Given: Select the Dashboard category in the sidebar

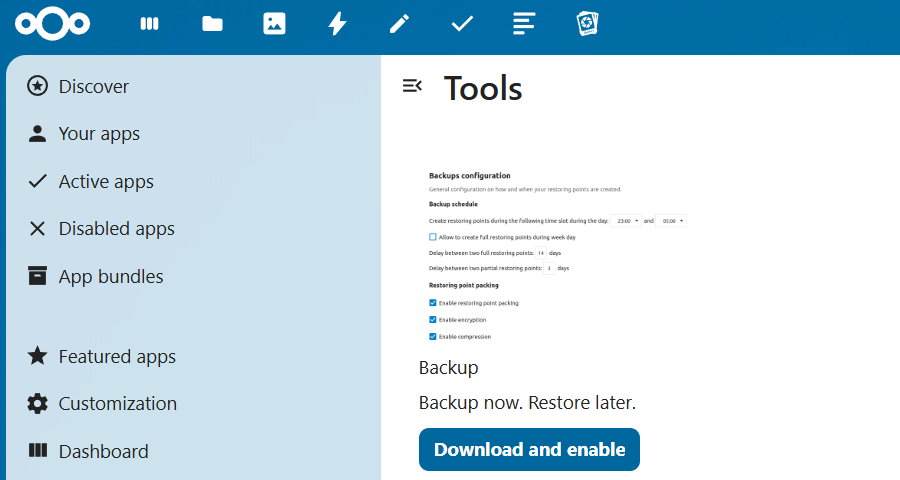Looking at the screenshot, I should point(103,452).
